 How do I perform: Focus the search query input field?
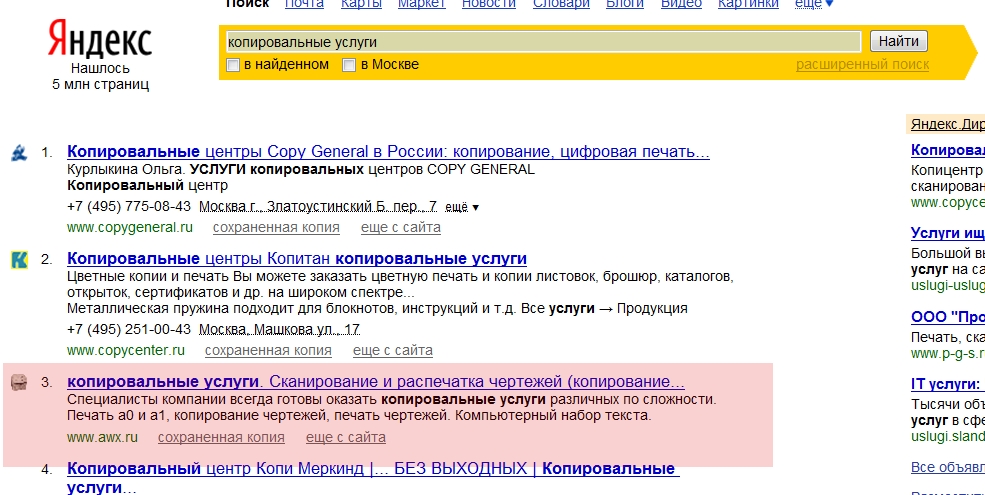tap(543, 42)
